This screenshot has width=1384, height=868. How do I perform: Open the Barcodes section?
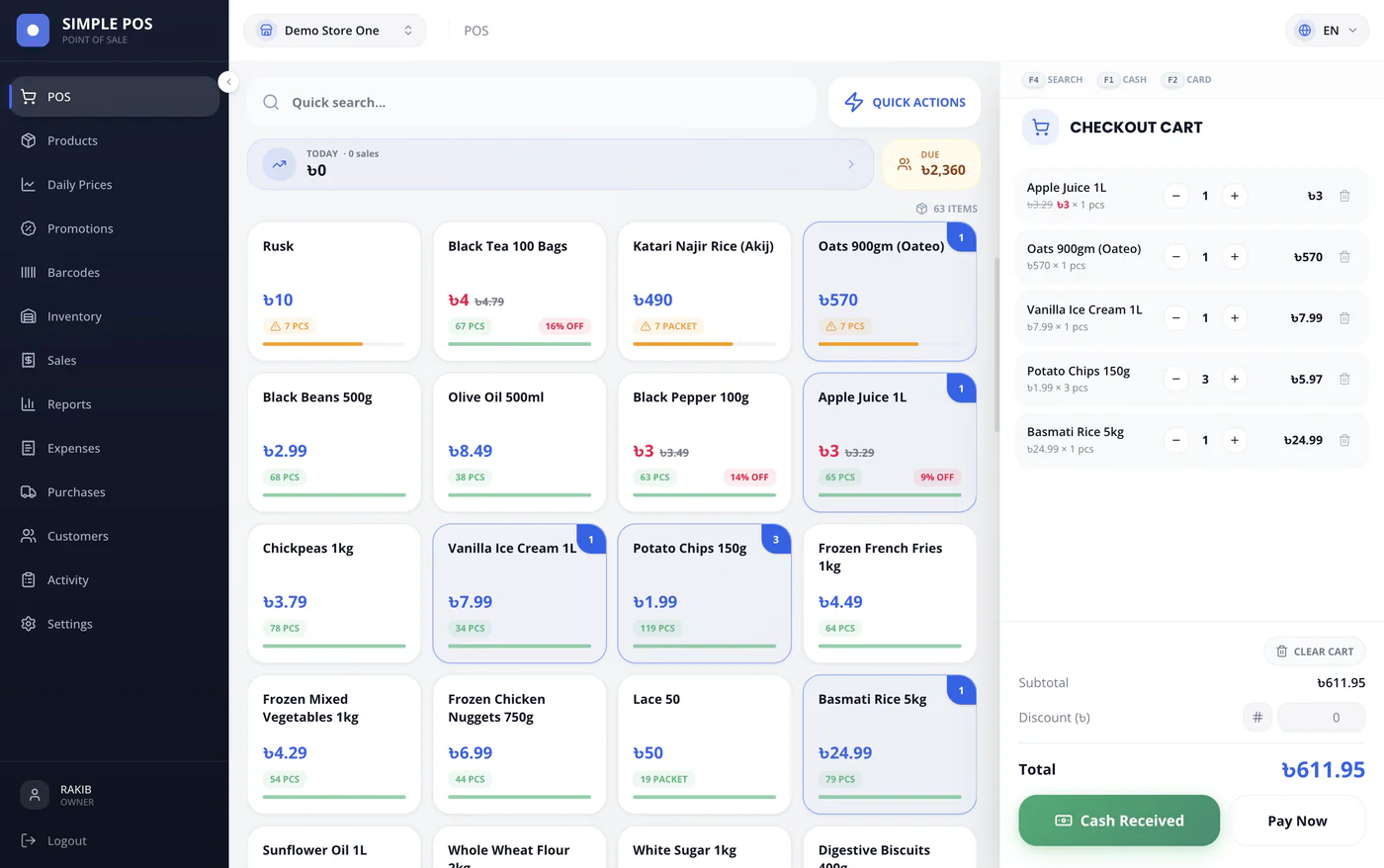pyautogui.click(x=115, y=273)
